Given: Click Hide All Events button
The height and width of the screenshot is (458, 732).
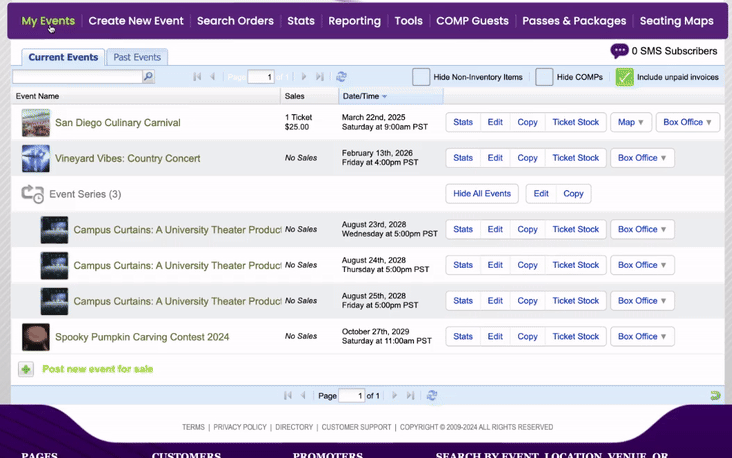Looking at the screenshot, I should click(x=482, y=194).
